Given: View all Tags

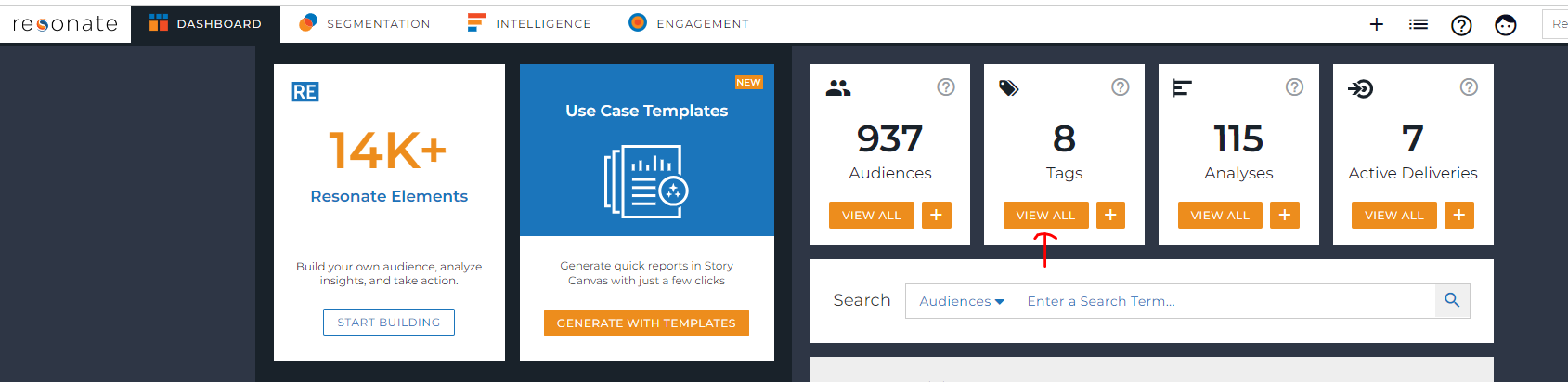Looking at the screenshot, I should click(1046, 215).
